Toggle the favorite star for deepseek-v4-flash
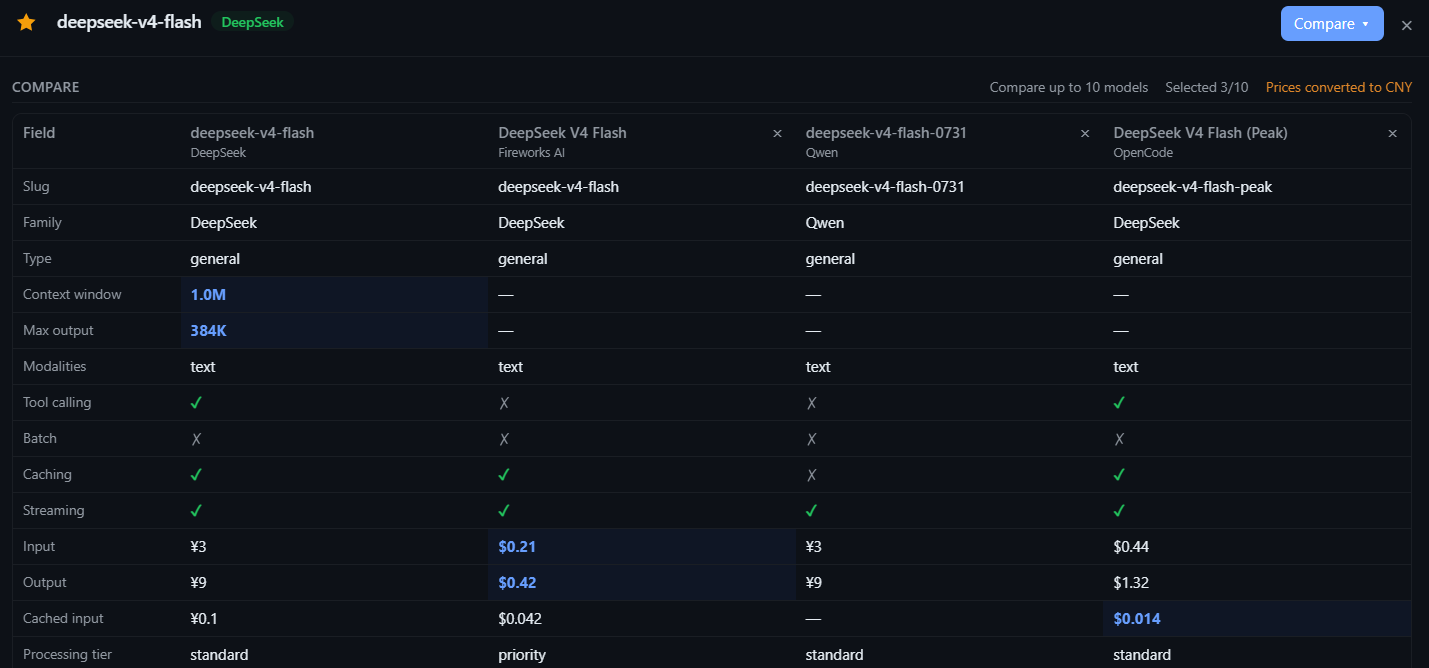Screen dimensions: 1429x668 26,22
